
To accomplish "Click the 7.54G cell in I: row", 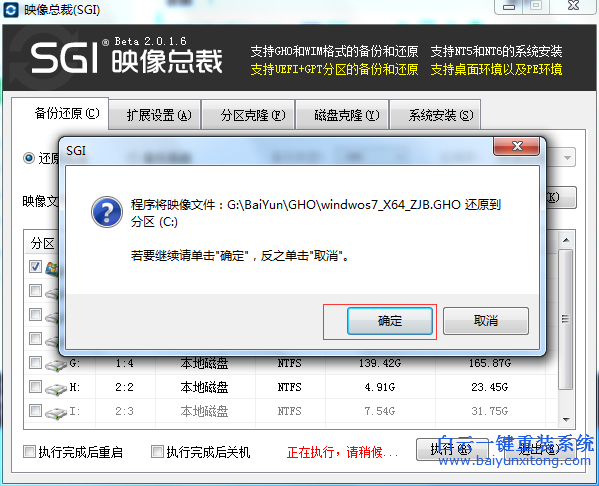I will point(380,411).
